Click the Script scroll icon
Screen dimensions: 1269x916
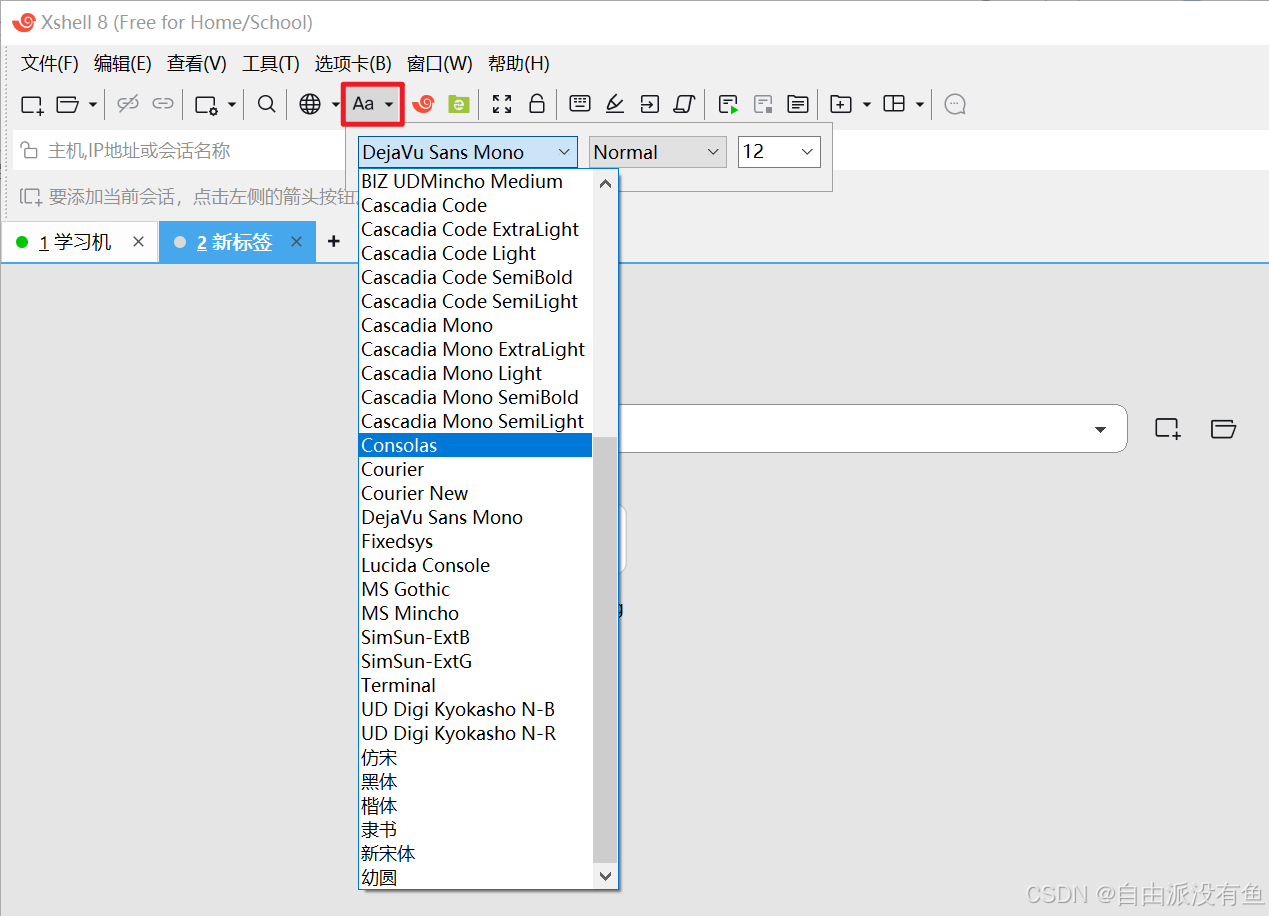pos(684,104)
